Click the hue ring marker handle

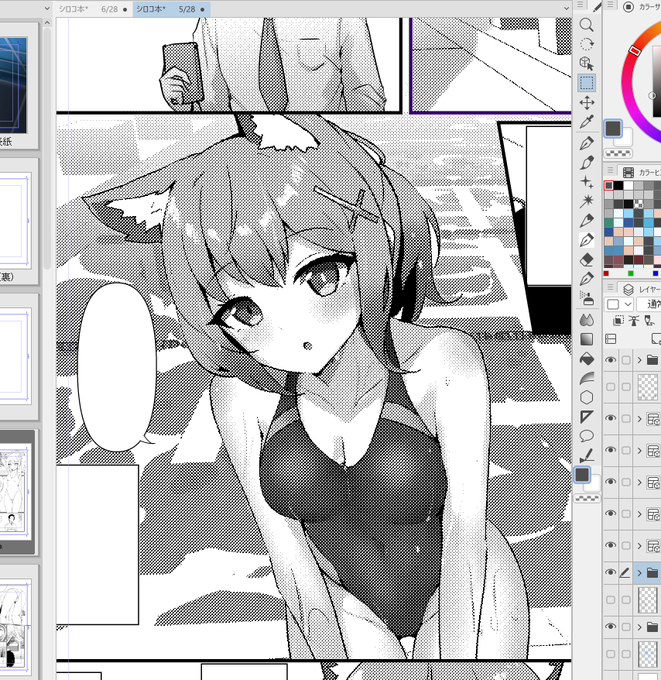(635, 50)
